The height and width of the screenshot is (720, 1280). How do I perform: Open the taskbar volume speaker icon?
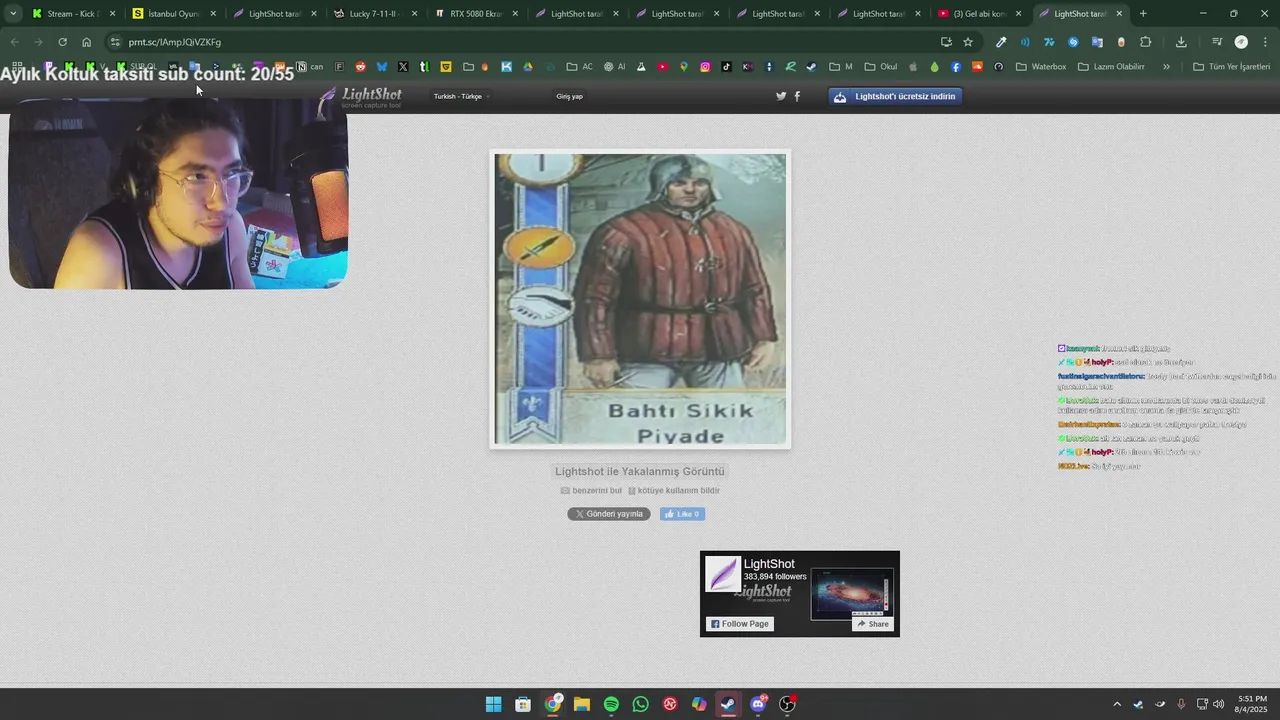pyautogui.click(x=1218, y=704)
